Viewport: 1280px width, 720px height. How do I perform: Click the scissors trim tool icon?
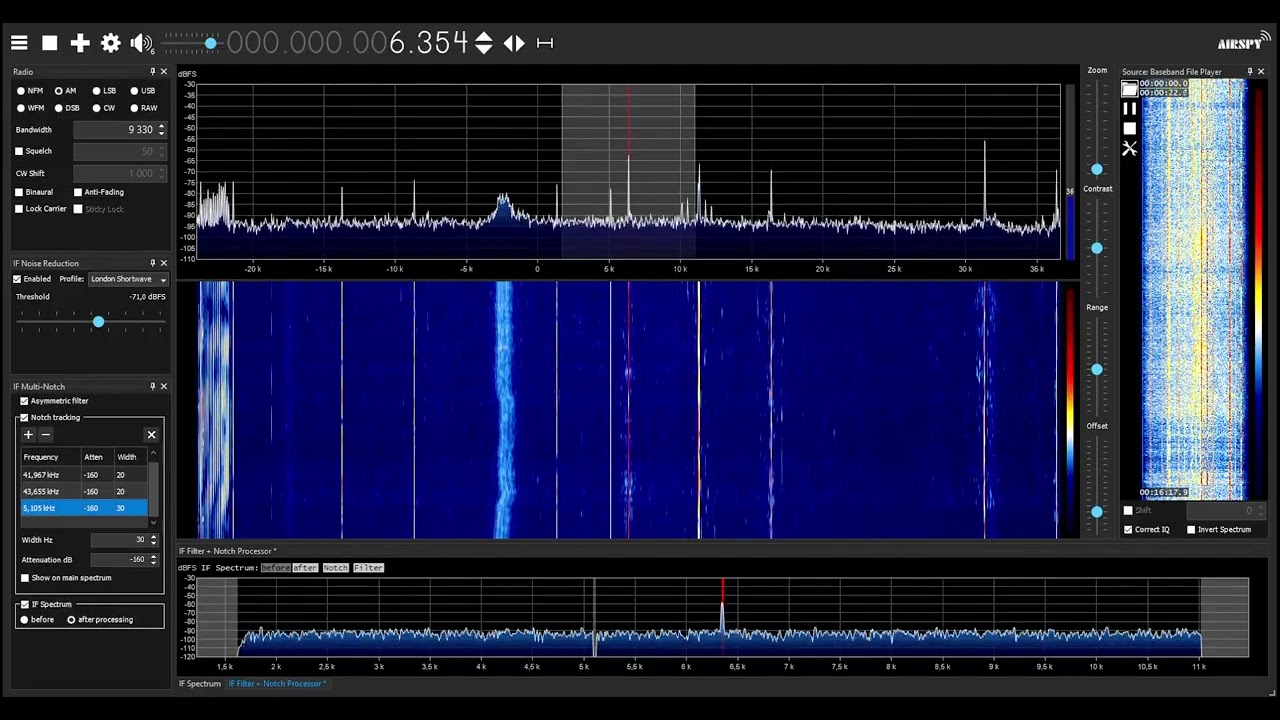[1130, 148]
